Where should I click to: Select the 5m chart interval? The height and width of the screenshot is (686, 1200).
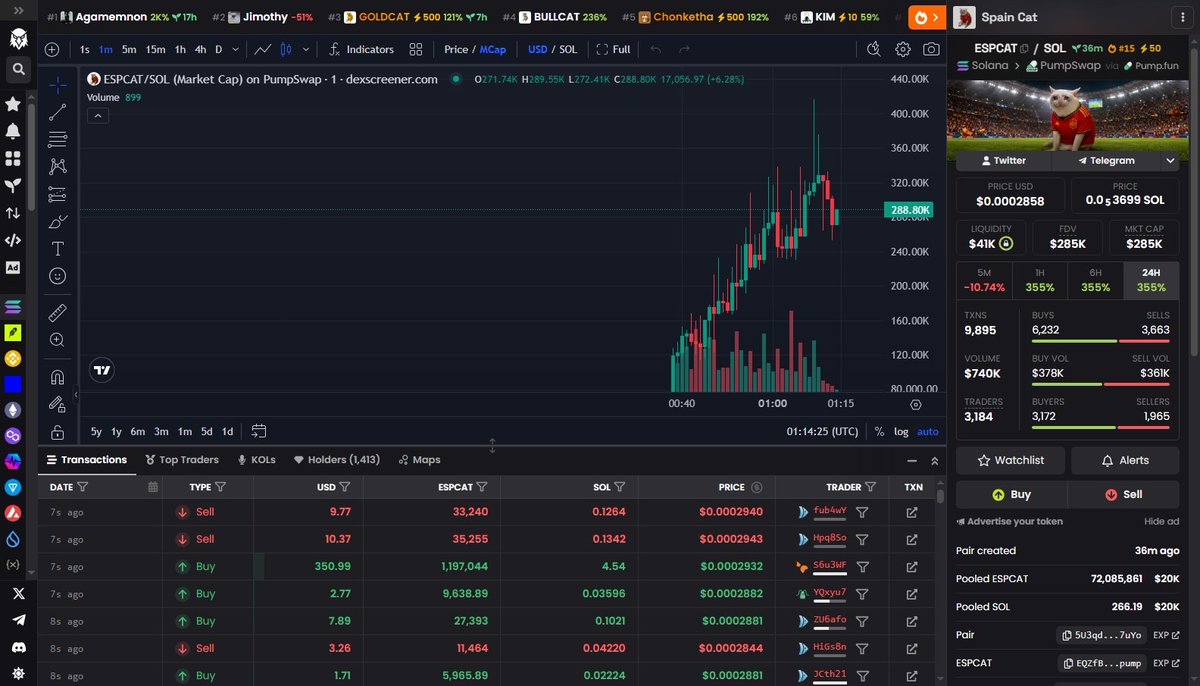[129, 49]
